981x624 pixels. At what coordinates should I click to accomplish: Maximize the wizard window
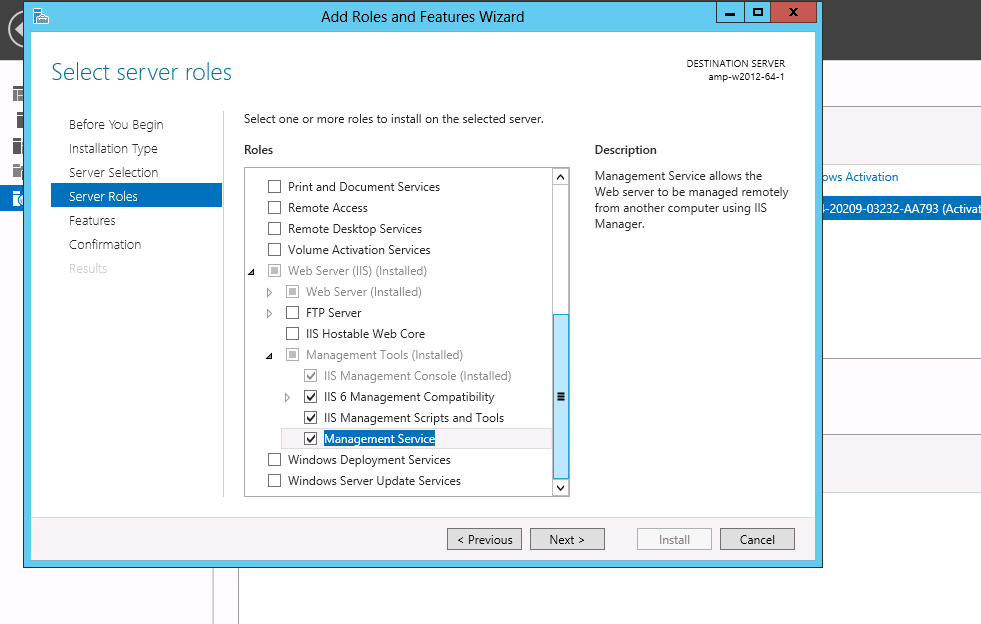[757, 13]
